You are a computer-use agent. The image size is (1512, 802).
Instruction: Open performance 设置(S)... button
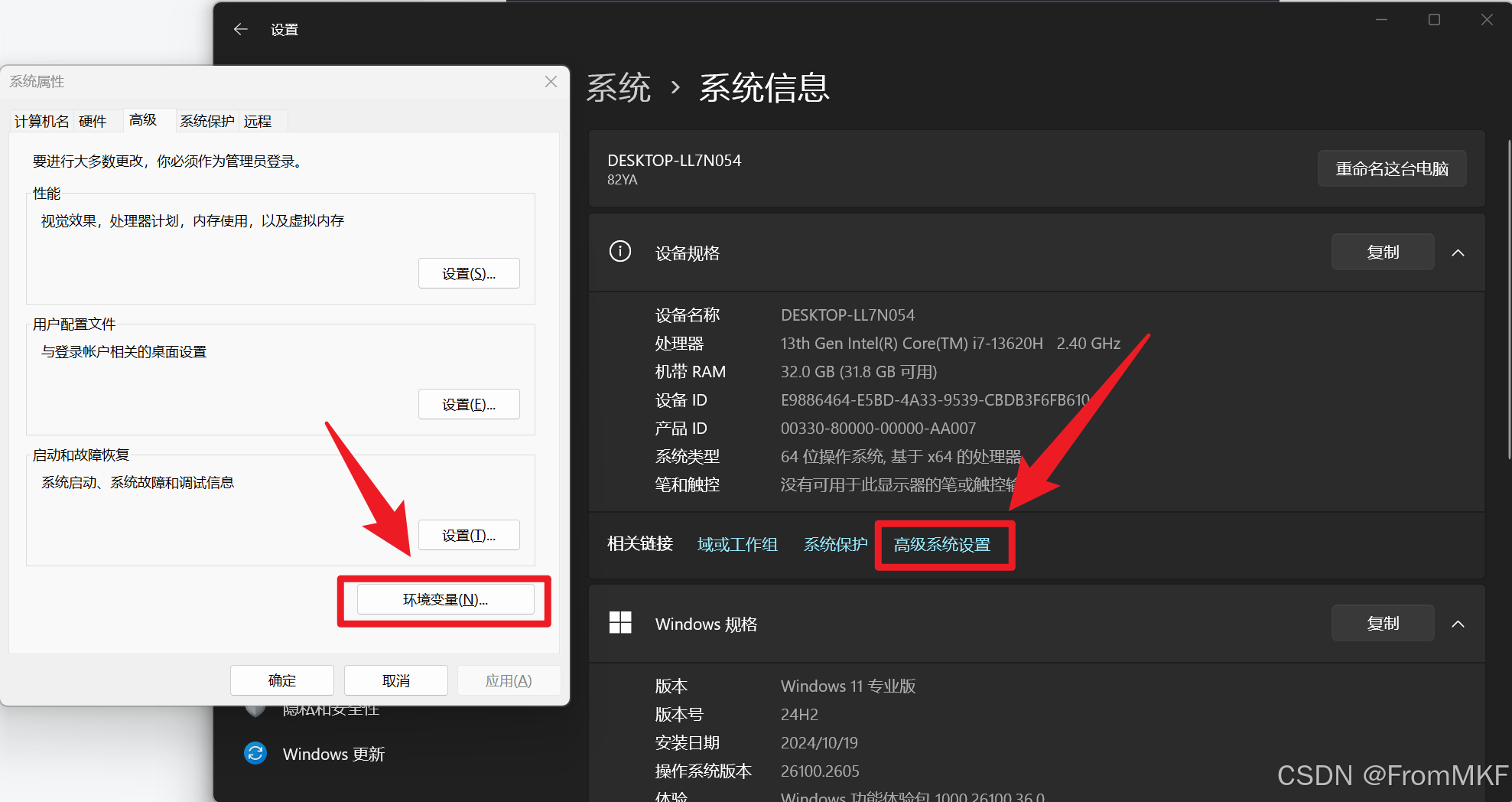coord(469,273)
